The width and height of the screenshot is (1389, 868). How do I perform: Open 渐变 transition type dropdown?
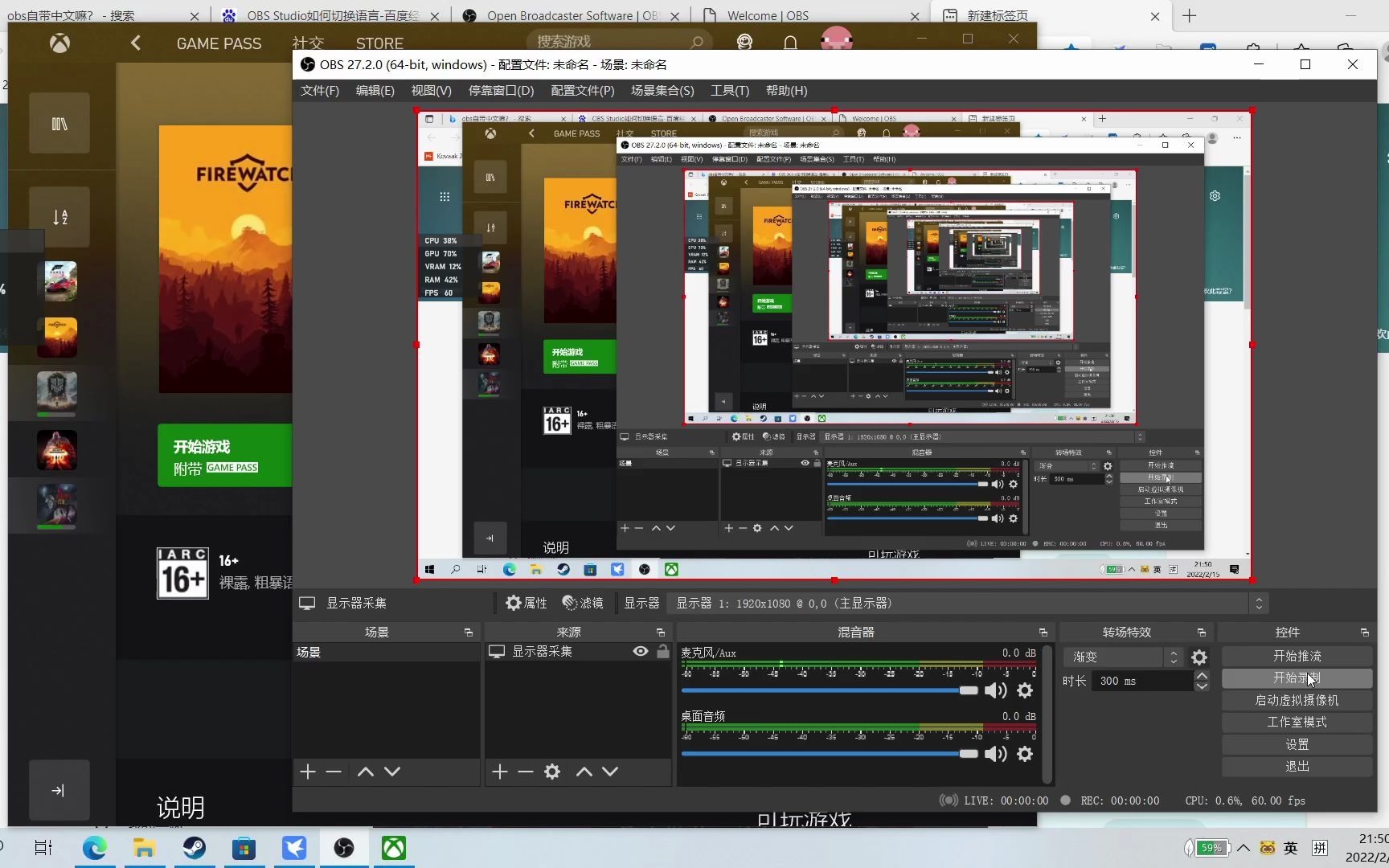pos(1123,657)
